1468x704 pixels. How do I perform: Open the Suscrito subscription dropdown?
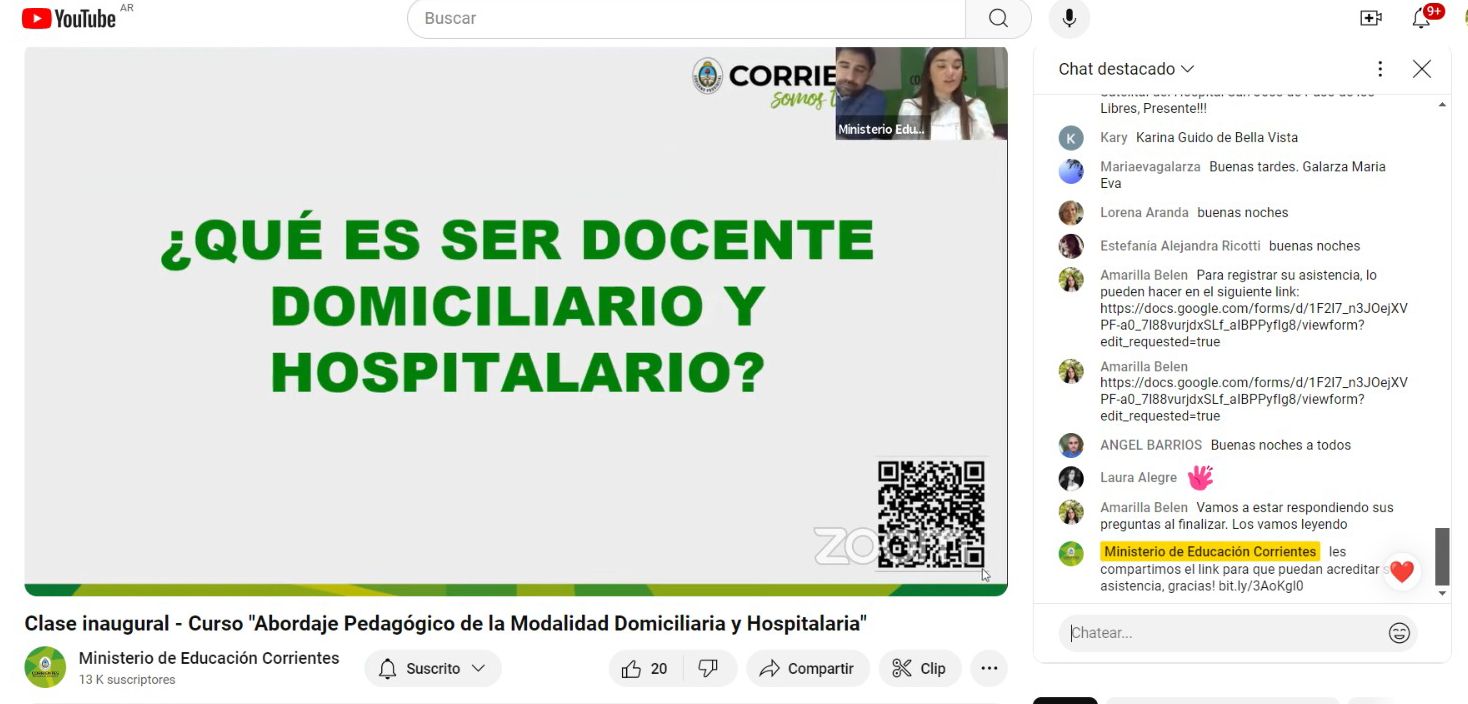click(432, 669)
